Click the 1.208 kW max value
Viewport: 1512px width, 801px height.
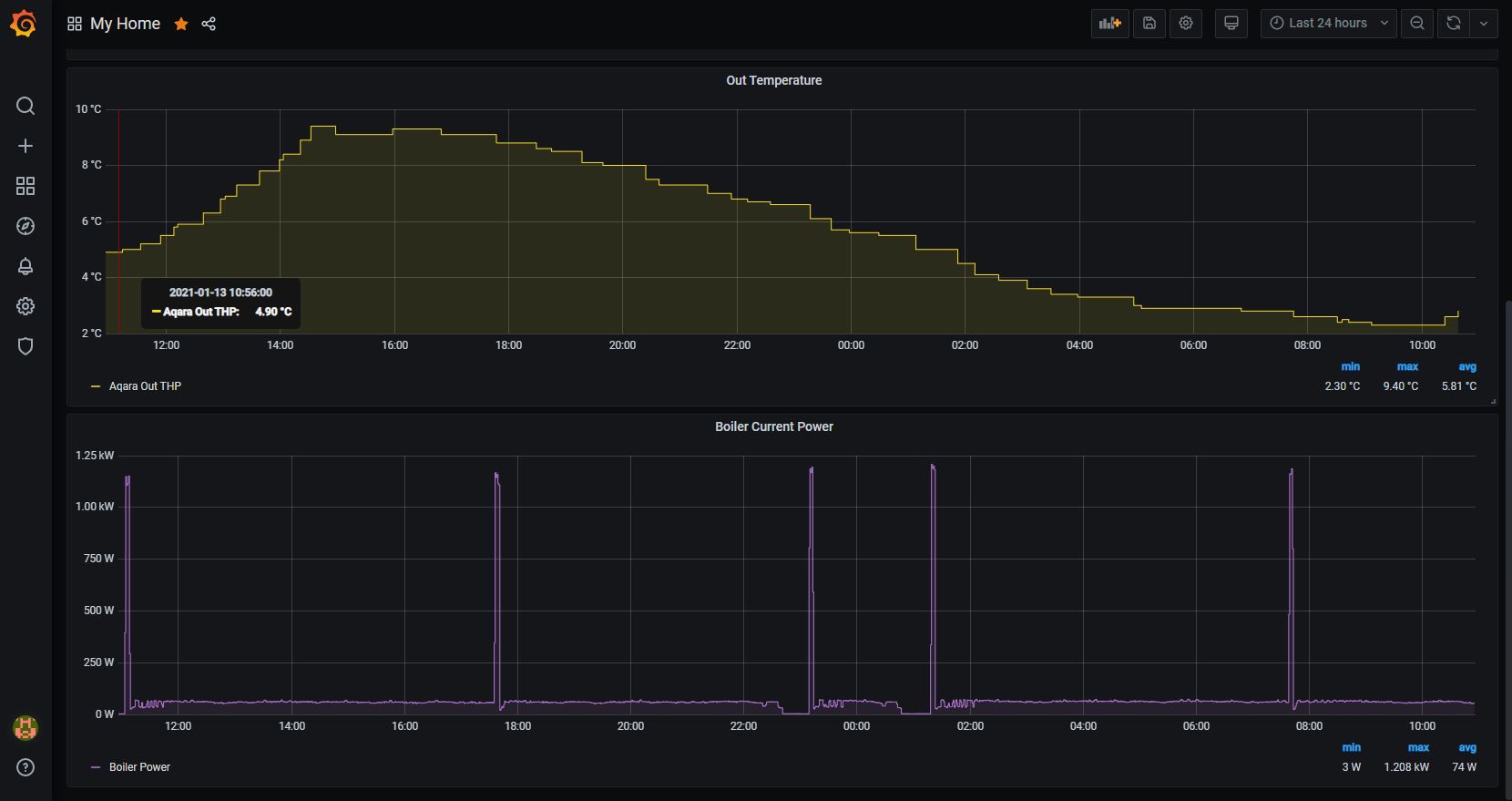1406,767
